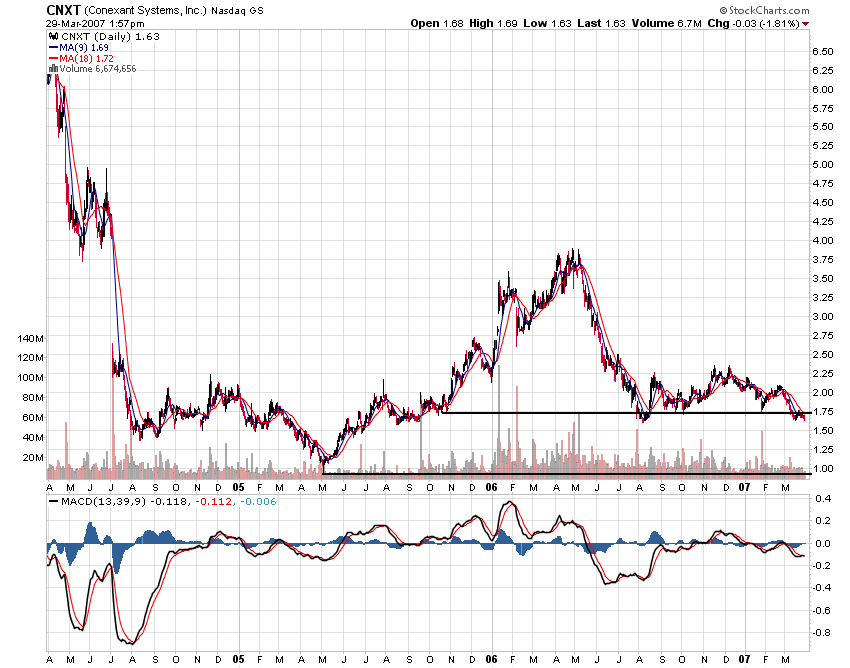Click the MACD(13,39,9) indicator label

coord(104,502)
